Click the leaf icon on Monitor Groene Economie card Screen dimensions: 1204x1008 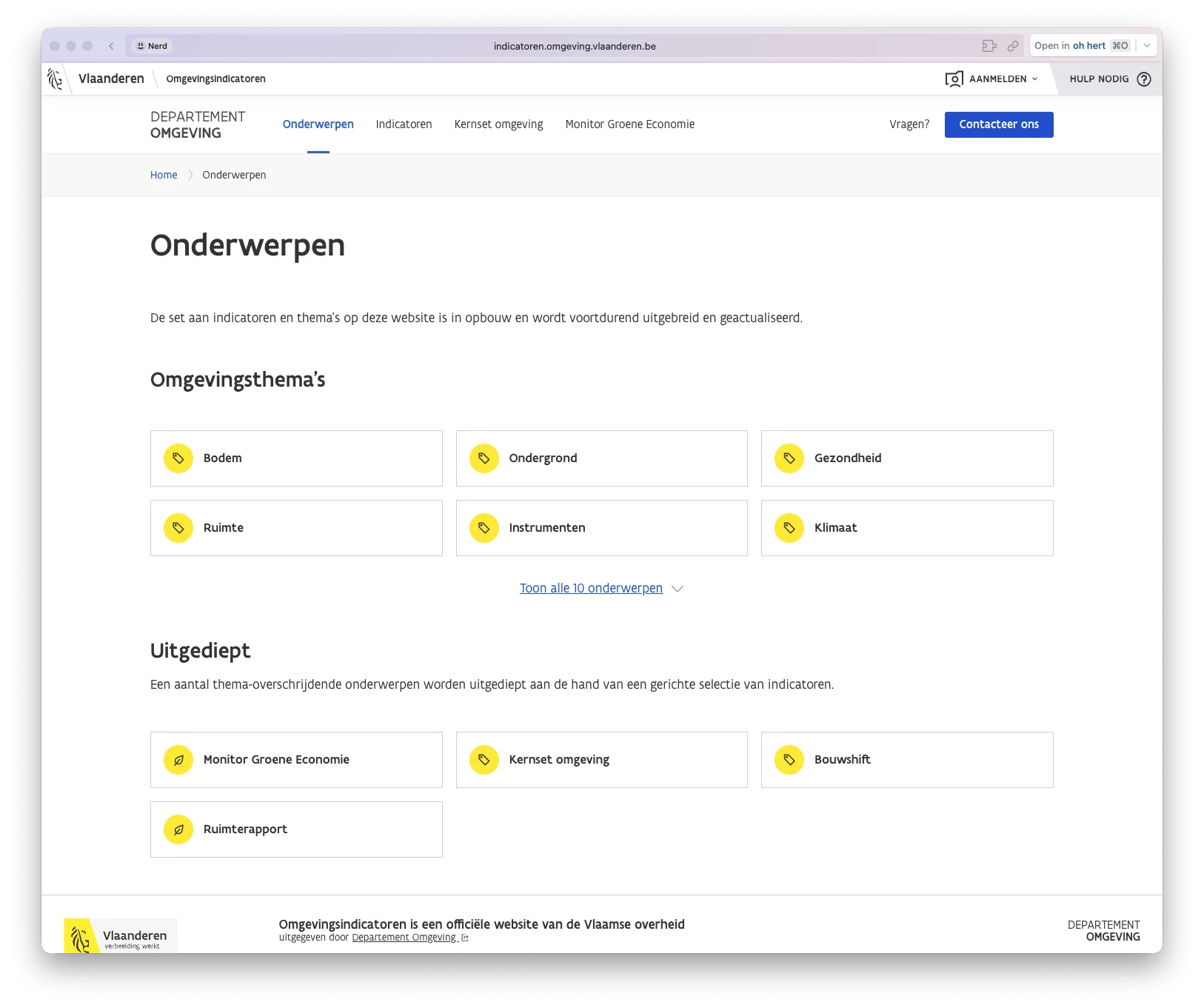coord(178,760)
